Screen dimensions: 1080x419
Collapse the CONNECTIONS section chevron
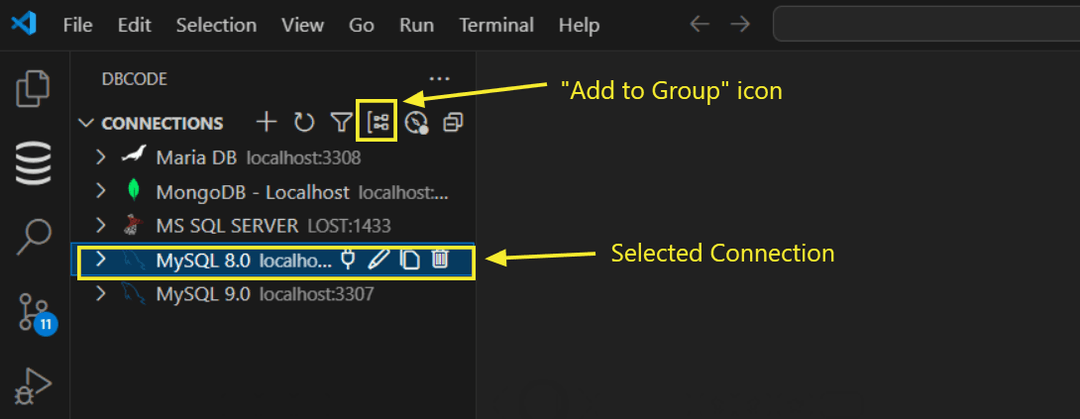tap(86, 123)
